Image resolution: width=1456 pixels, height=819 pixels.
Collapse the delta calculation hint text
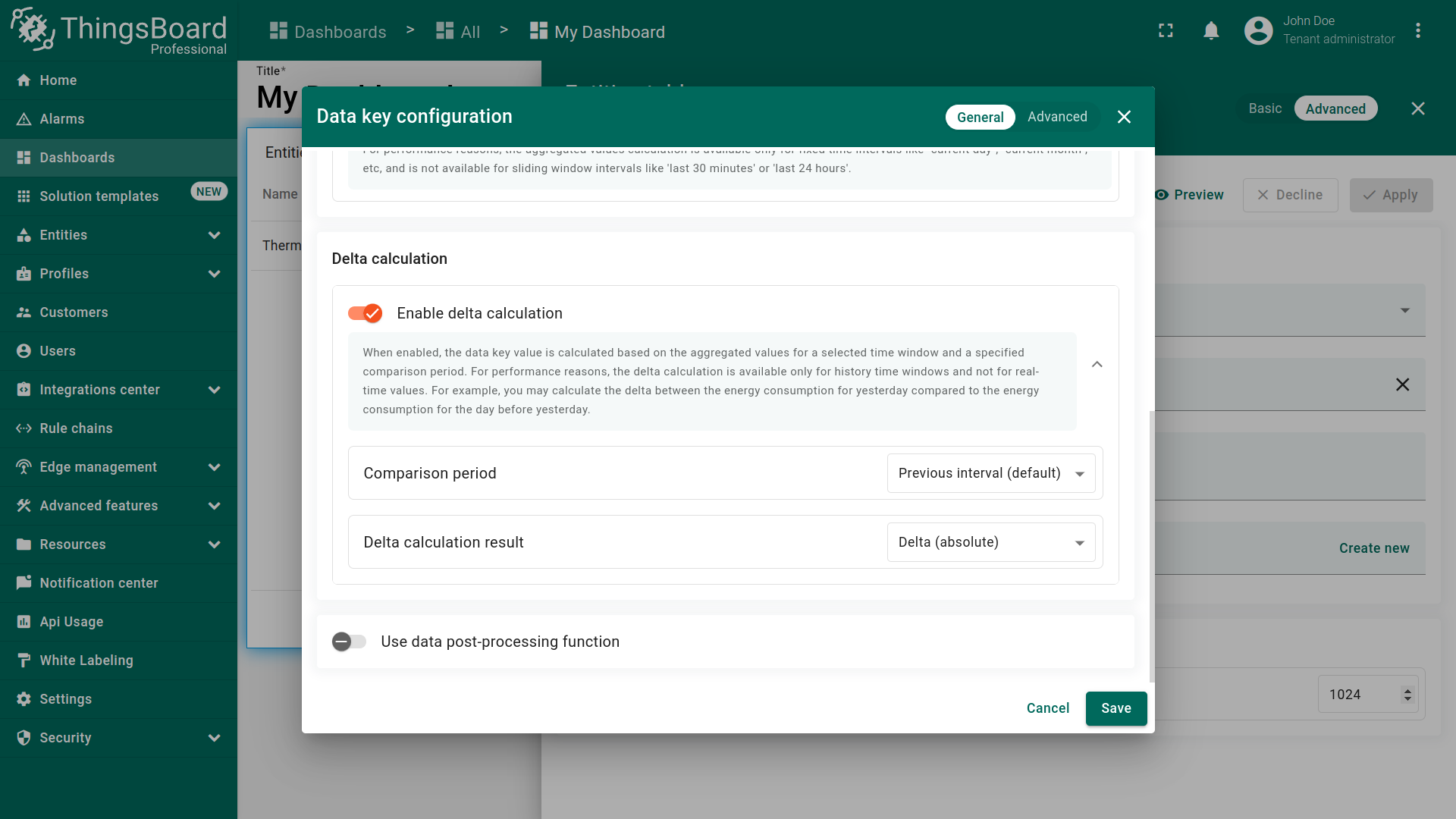pos(1097,365)
